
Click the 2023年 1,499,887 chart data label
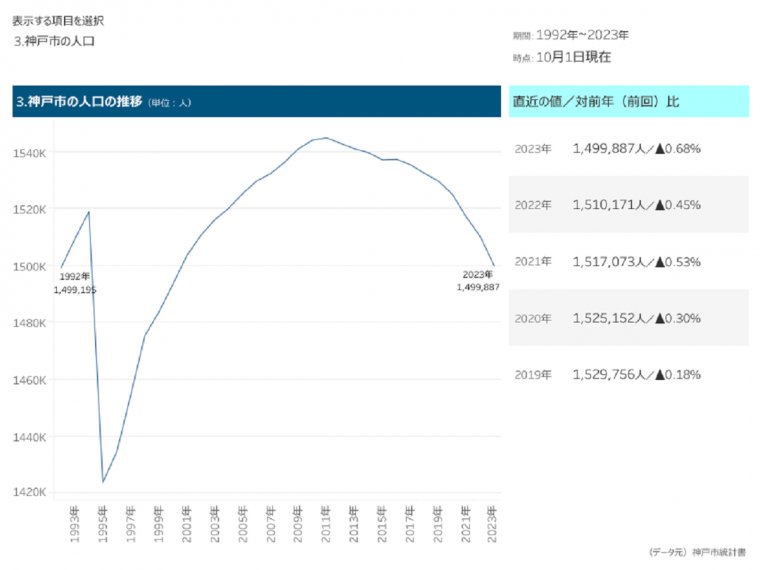pyautogui.click(x=478, y=281)
